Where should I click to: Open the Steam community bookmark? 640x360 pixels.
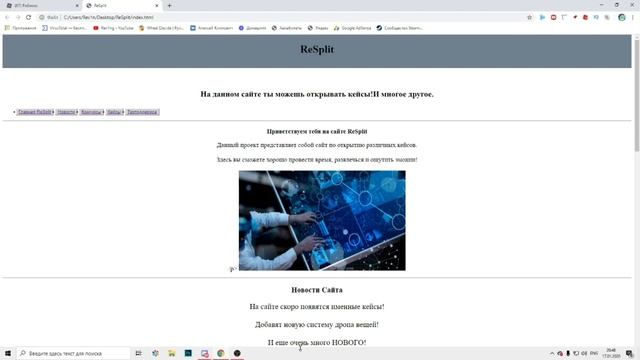(x=399, y=28)
